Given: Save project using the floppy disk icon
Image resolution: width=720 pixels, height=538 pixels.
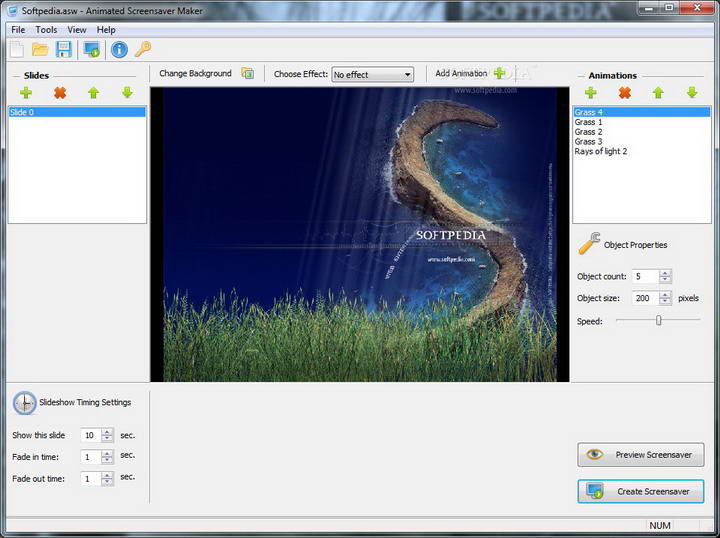Looking at the screenshot, I should [63, 49].
